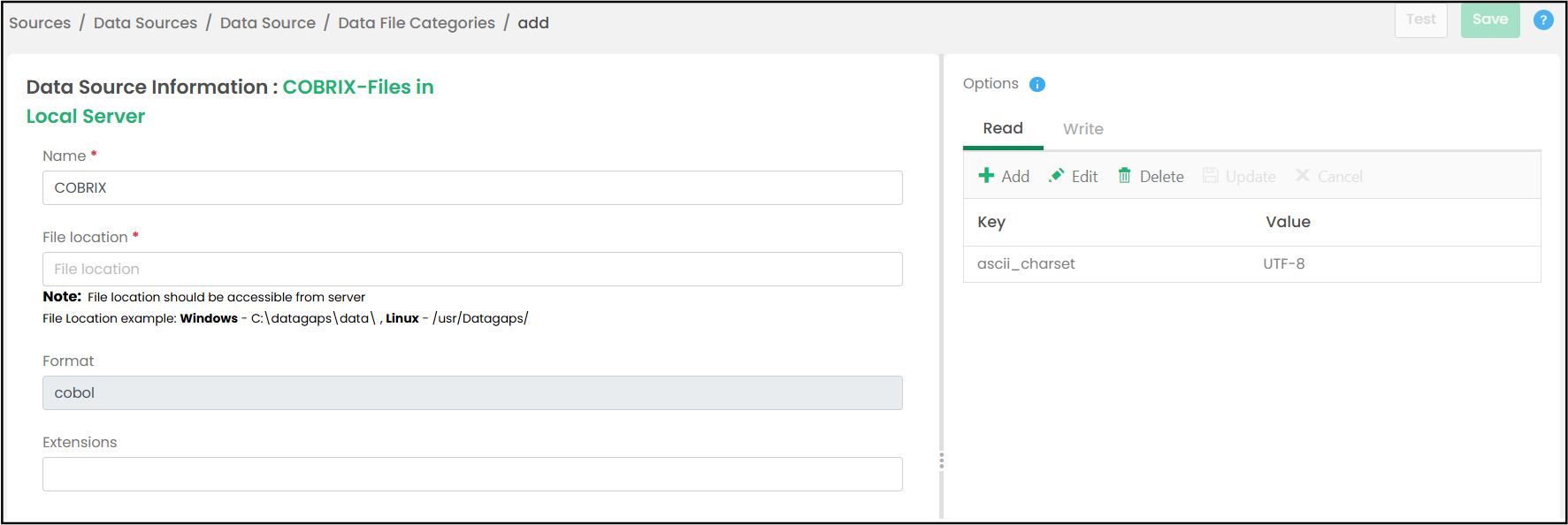Click the Key column header
1568x525 pixels.
pyautogui.click(x=991, y=222)
